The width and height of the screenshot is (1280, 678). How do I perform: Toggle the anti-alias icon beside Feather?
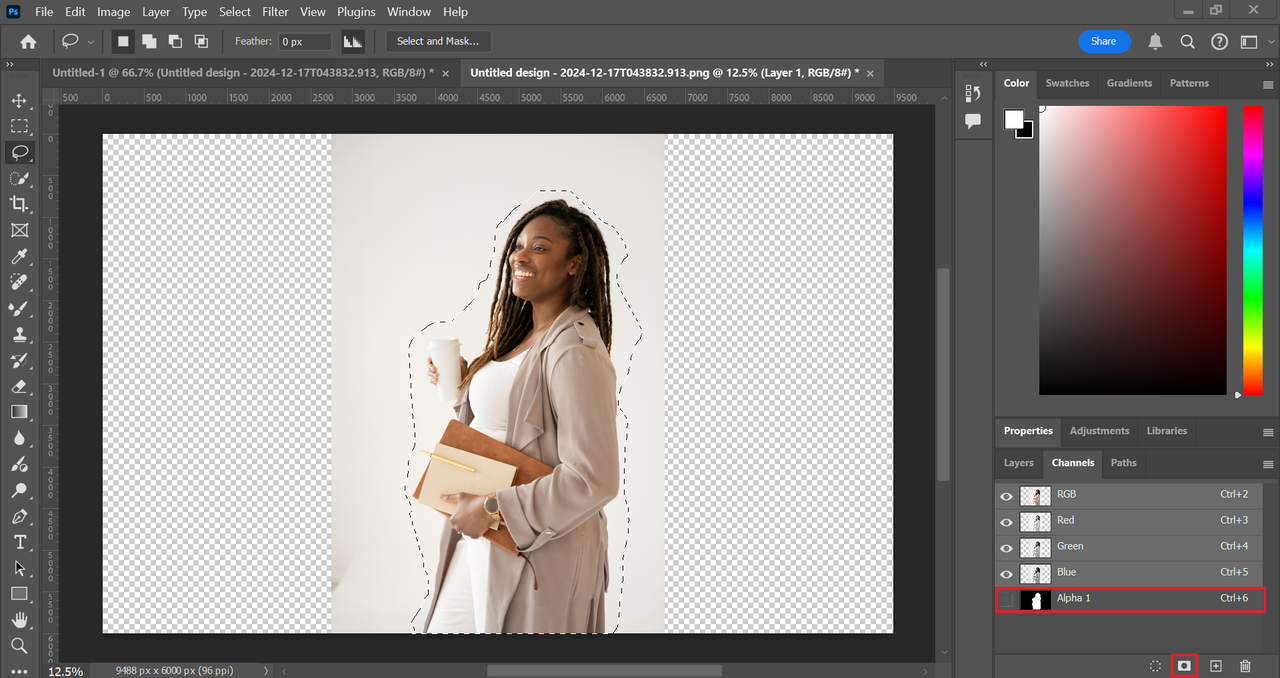[352, 41]
